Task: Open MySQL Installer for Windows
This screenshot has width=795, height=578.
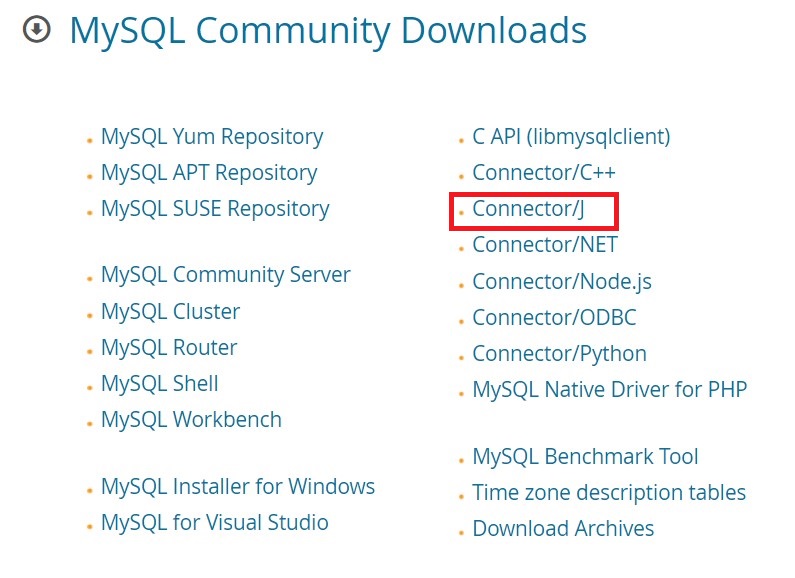Action: pos(238,487)
